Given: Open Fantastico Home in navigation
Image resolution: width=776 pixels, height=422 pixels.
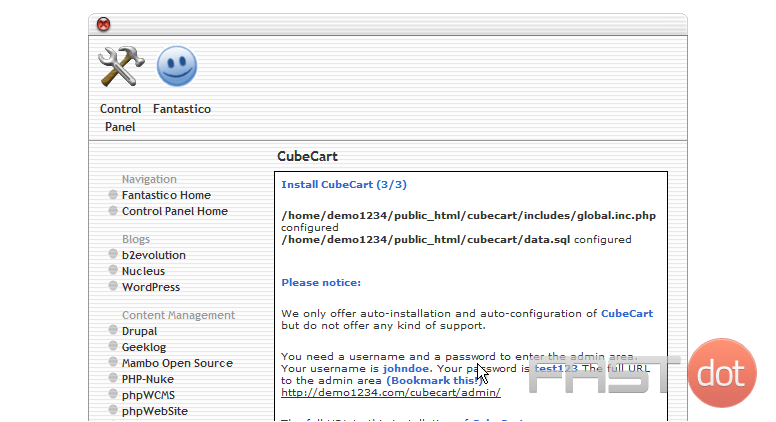Looking at the screenshot, I should point(166,195).
